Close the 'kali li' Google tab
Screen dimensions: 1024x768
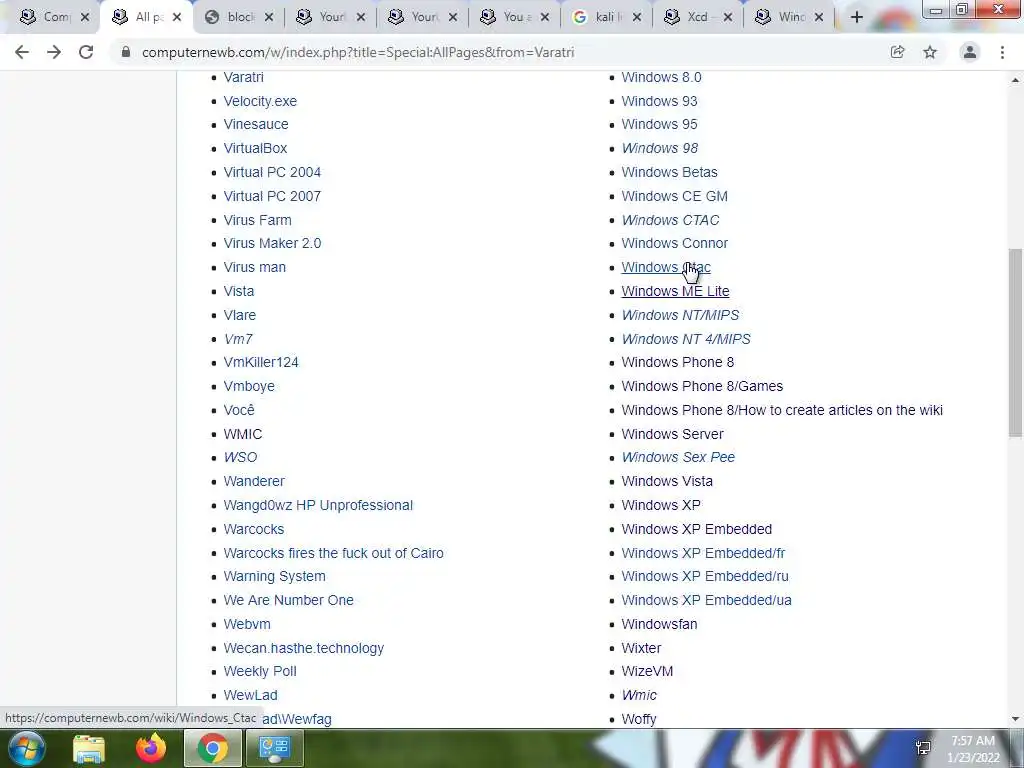(637, 17)
